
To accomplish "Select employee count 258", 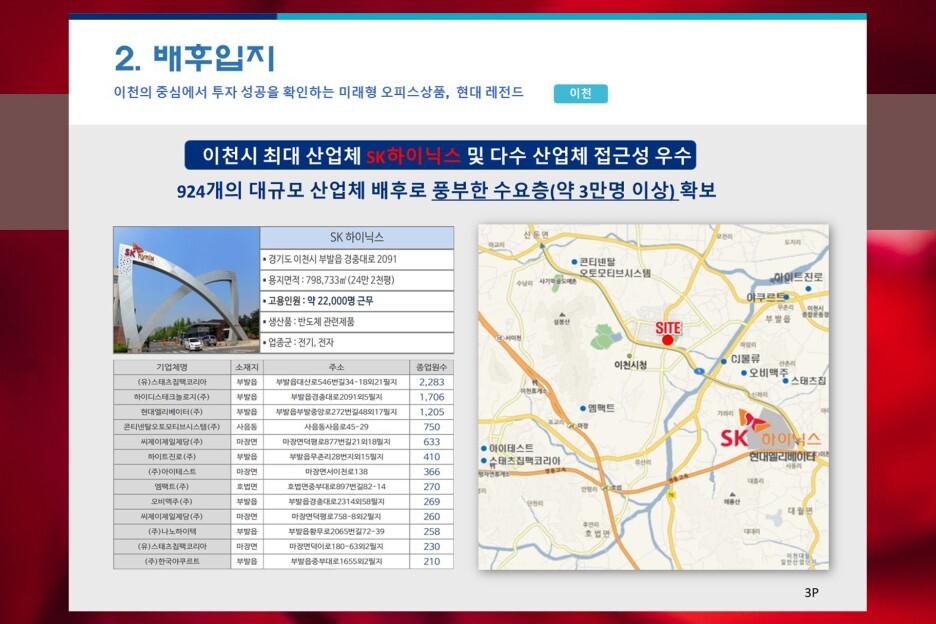I will point(432,531).
